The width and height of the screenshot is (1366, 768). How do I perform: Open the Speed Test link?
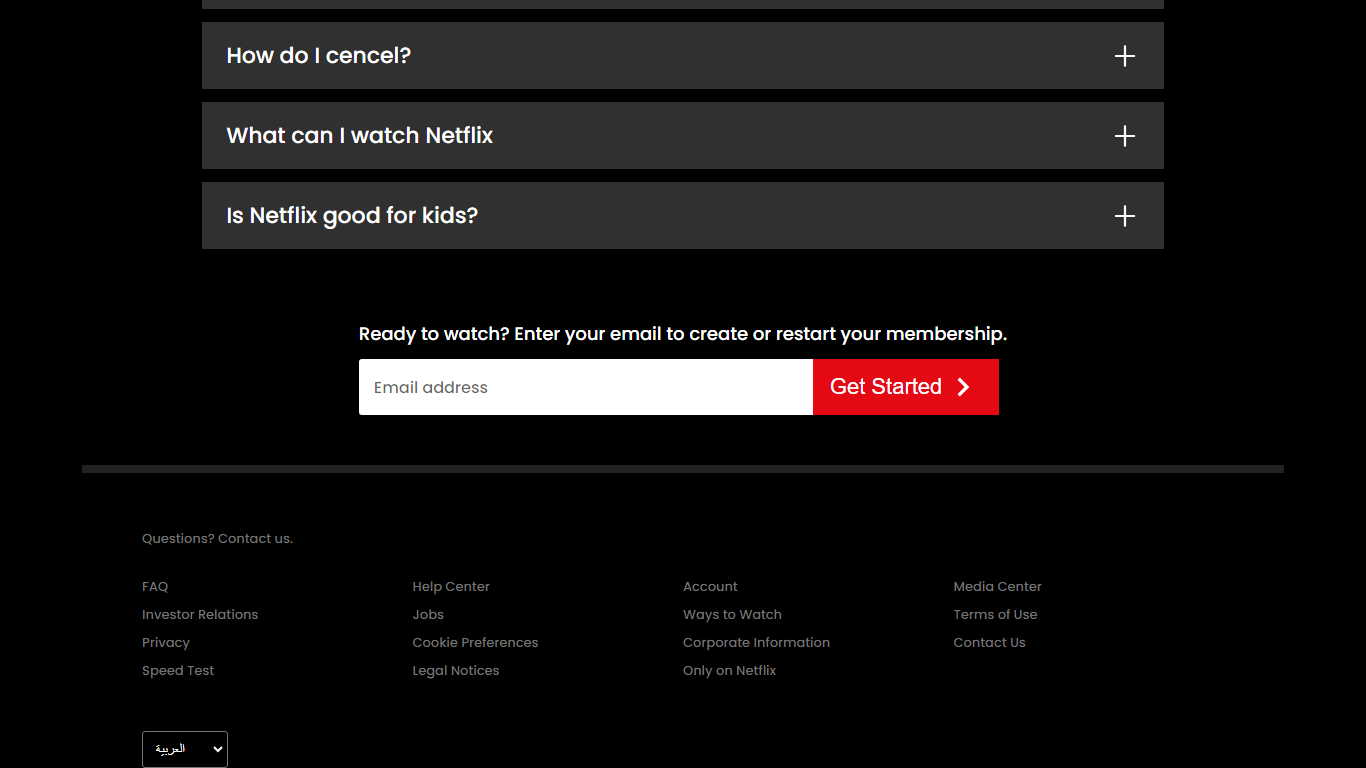(x=178, y=671)
